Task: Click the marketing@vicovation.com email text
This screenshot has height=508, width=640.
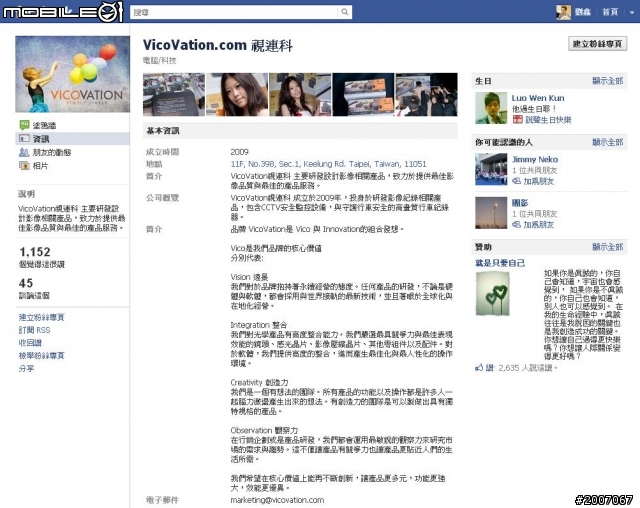Action: 277,500
